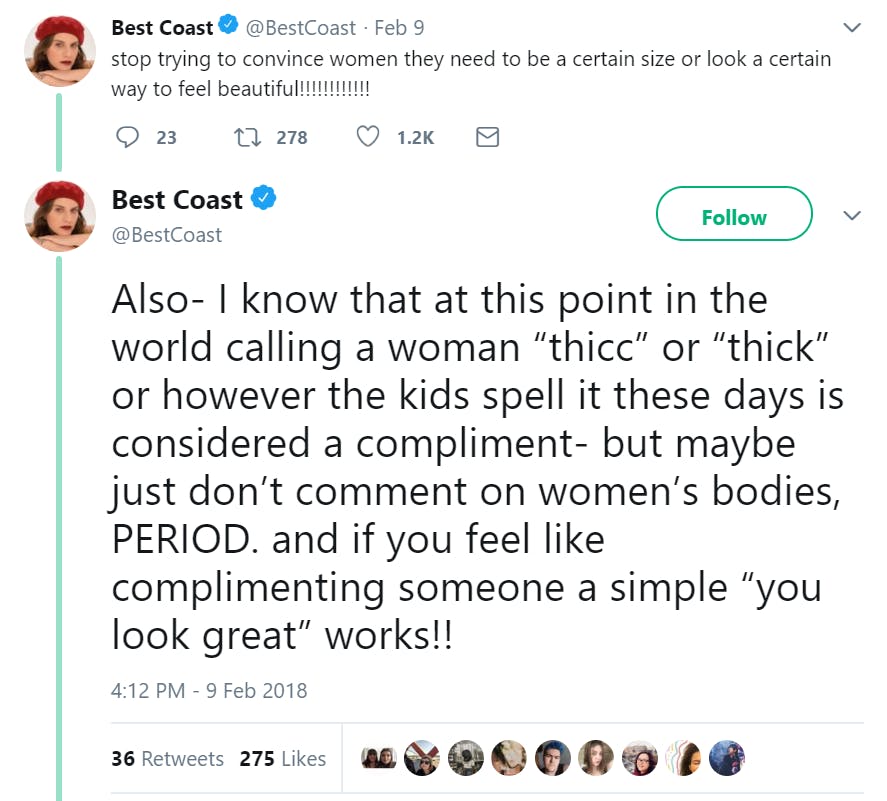887x801 pixels.
Task: Open the top tweet's chevron dropdown menu
Action: (851, 27)
